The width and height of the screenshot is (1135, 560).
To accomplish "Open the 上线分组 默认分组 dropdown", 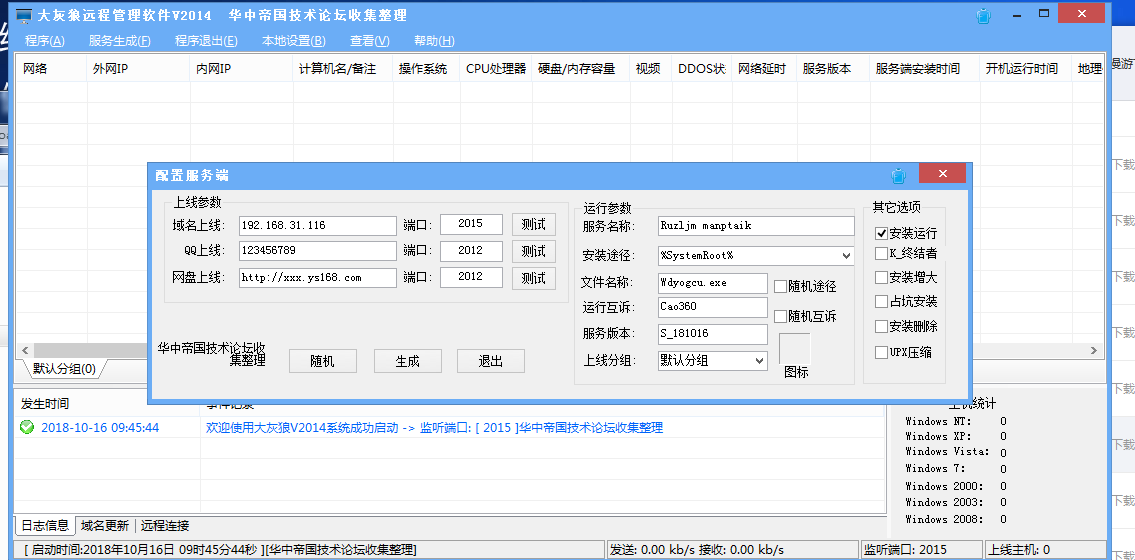I will pos(759,360).
